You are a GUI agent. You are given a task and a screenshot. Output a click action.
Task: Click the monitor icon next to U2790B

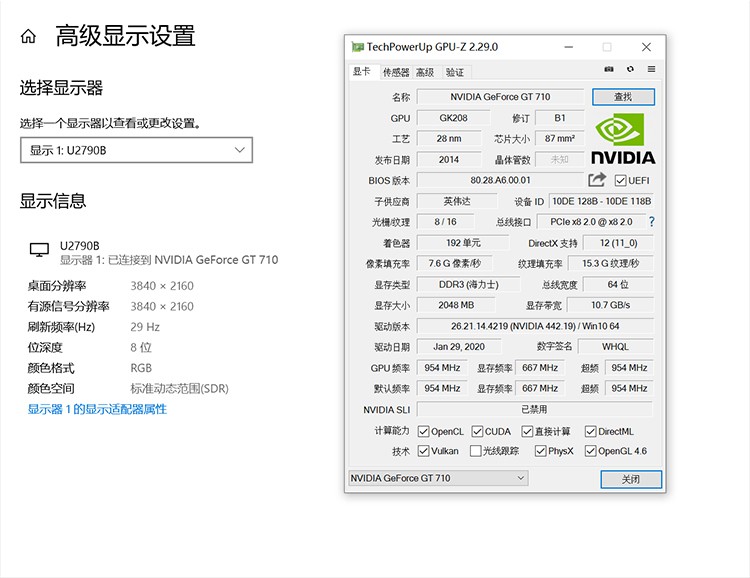click(39, 249)
